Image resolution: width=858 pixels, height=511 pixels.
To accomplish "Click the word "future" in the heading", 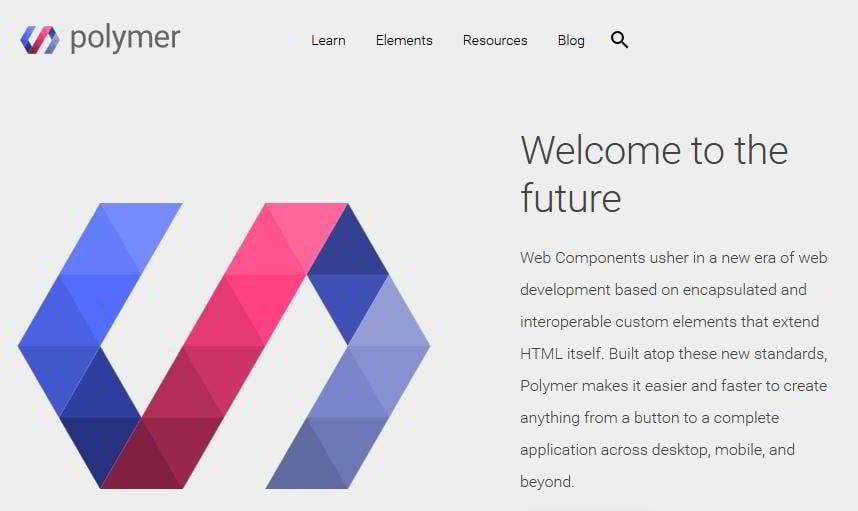I will (x=571, y=197).
